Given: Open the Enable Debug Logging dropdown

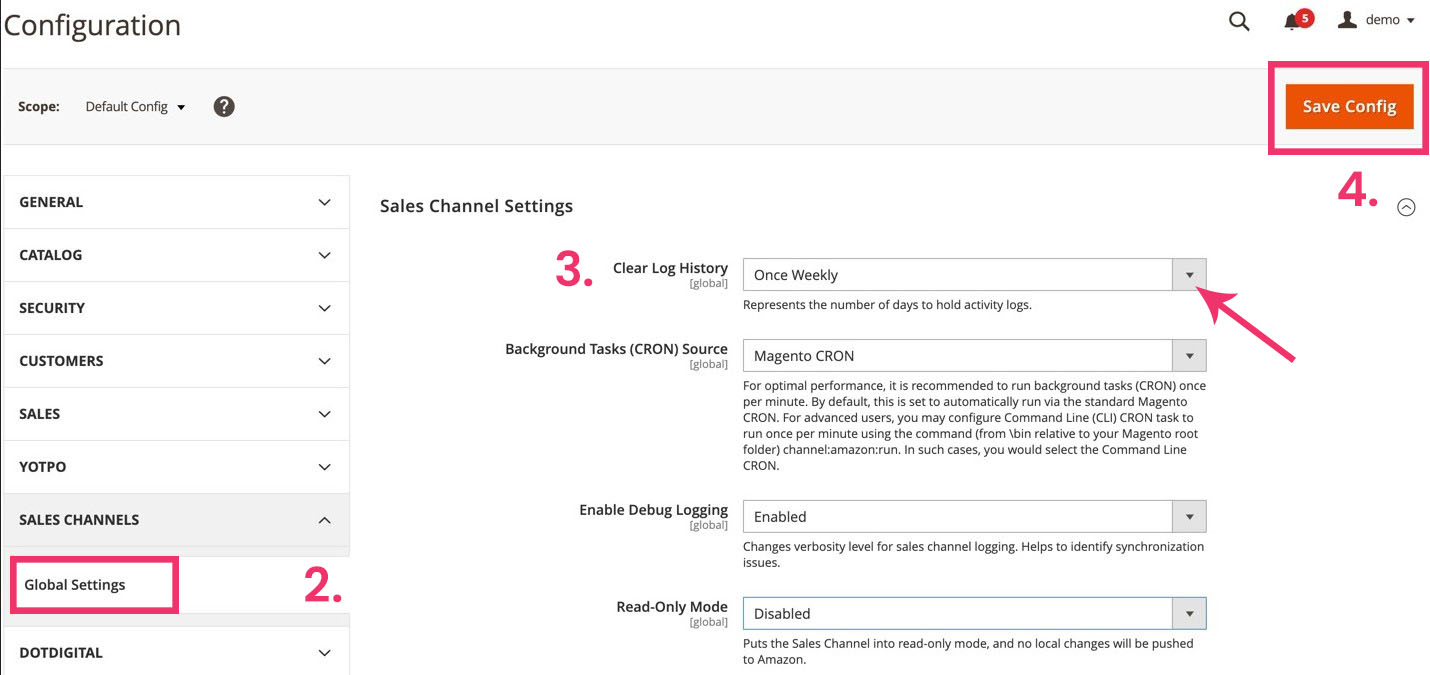Looking at the screenshot, I should (974, 517).
